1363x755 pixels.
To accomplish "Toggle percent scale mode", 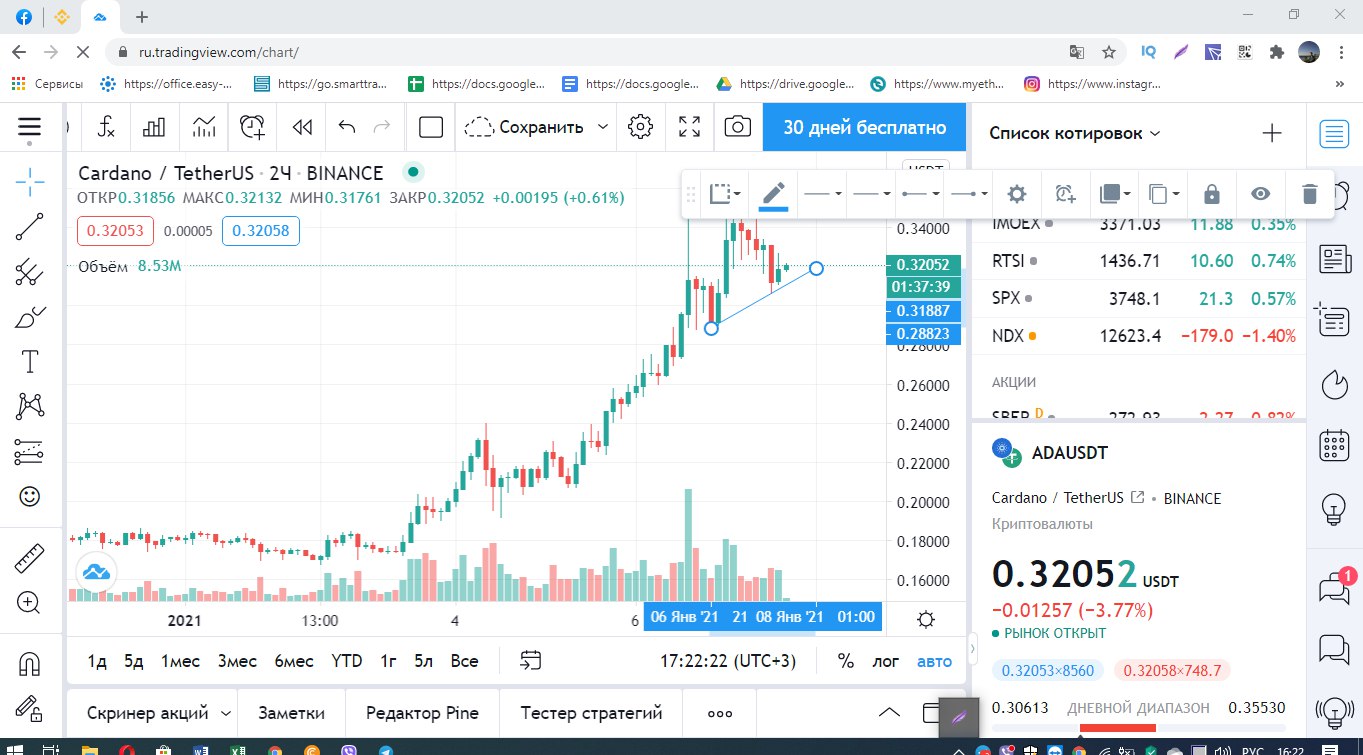I will click(x=846, y=661).
